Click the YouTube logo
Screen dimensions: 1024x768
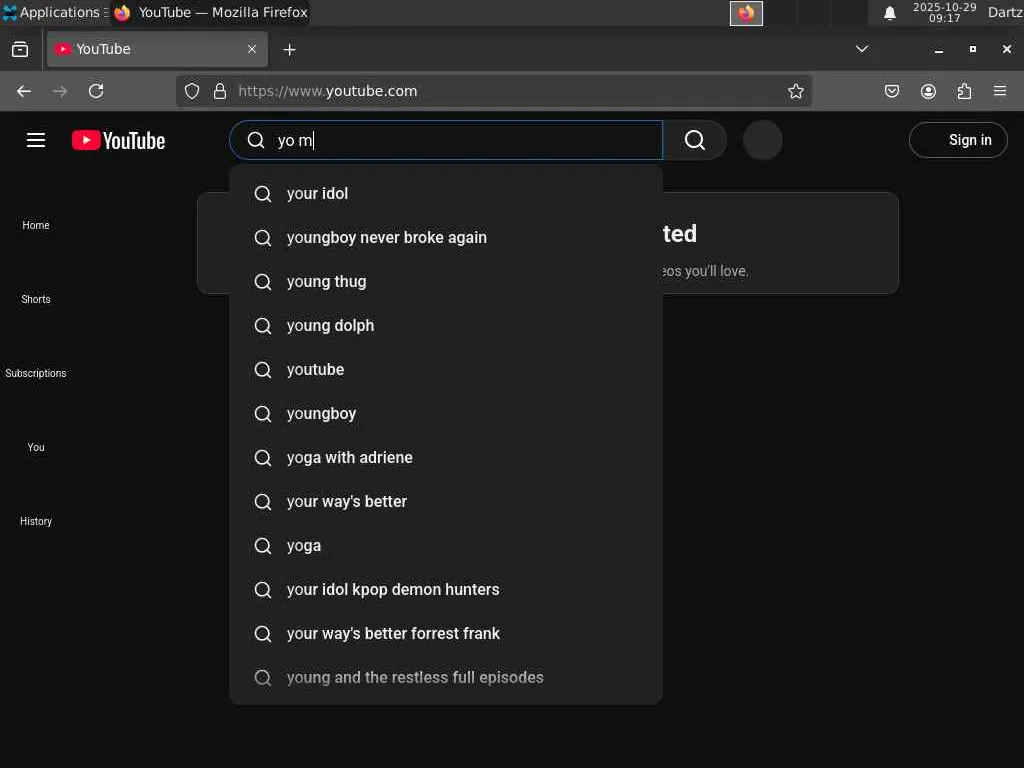118,141
